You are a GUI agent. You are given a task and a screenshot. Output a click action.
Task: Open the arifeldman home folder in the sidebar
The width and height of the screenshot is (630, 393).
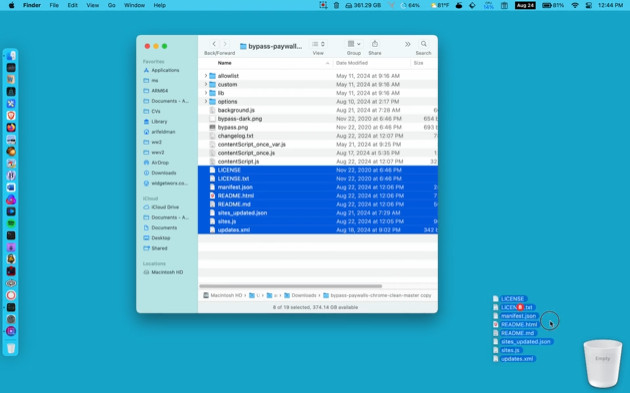pyautogui.click(x=159, y=132)
